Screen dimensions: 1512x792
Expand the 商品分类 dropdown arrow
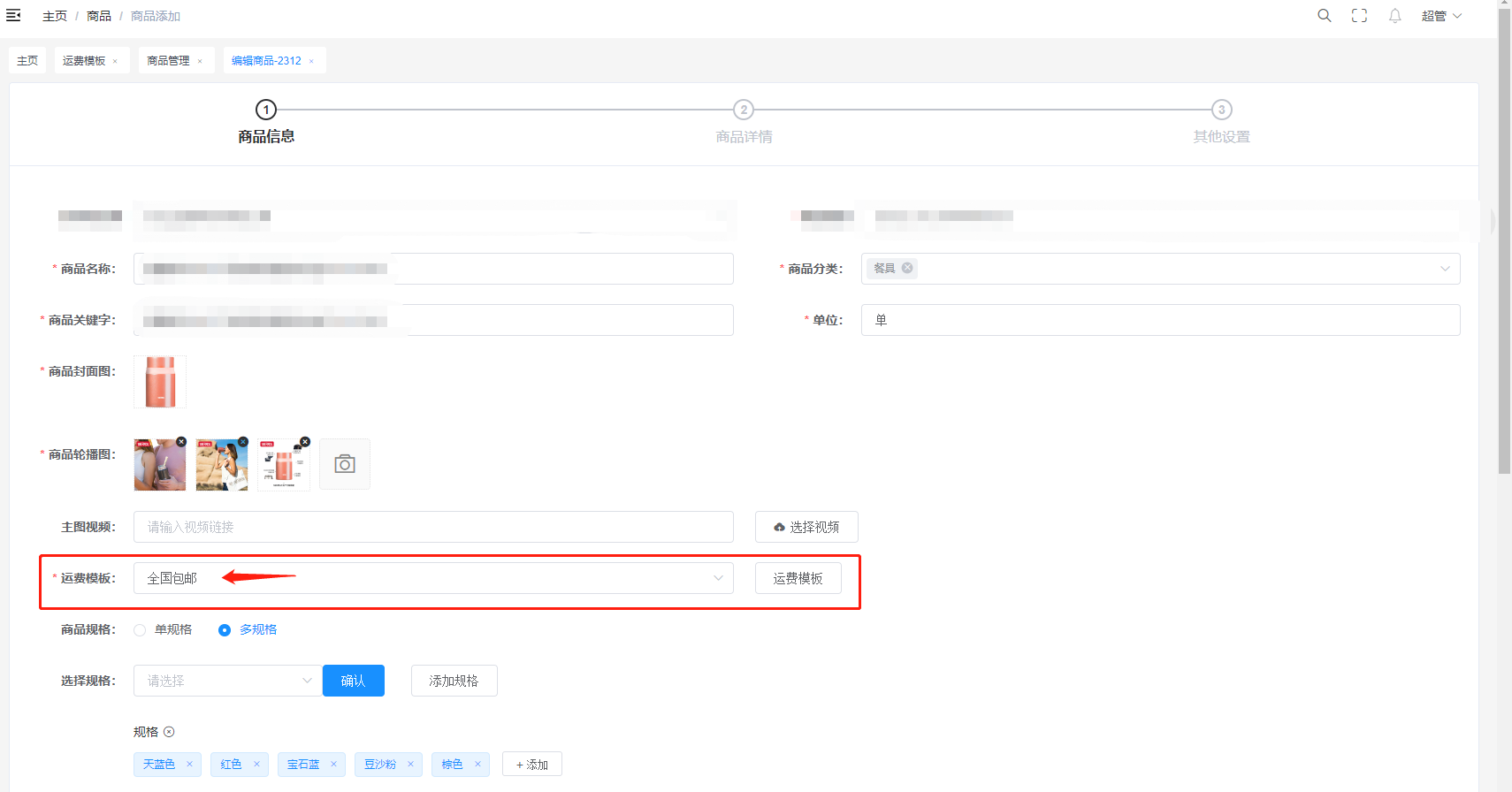point(1445,269)
